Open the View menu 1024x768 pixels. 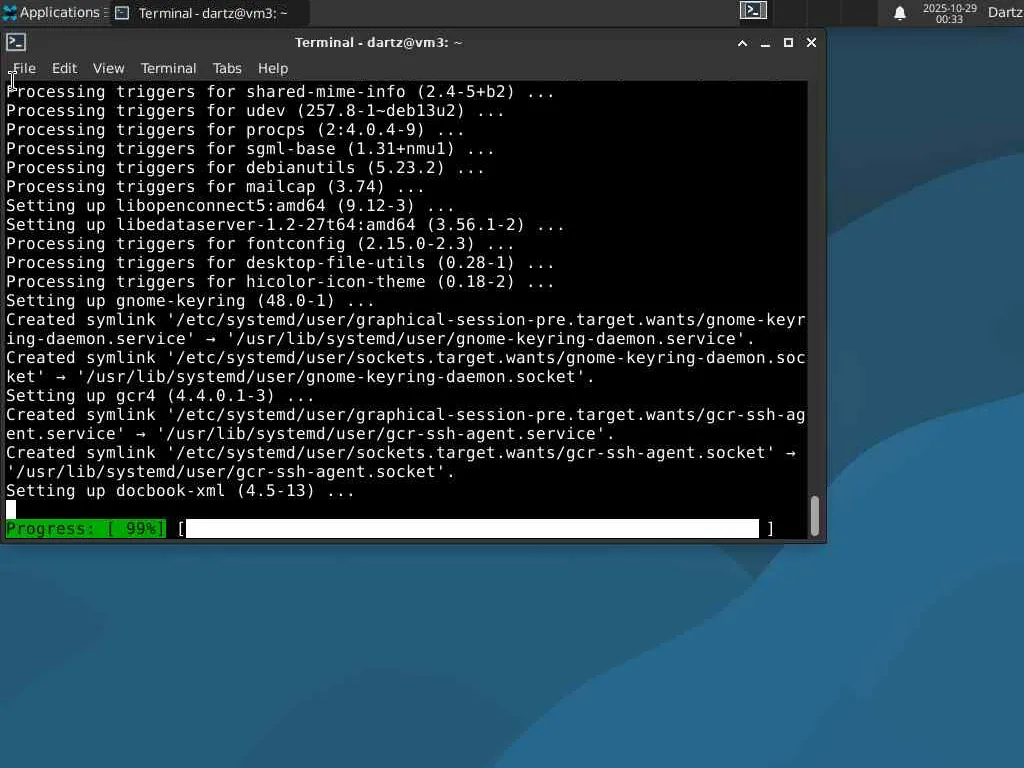pyautogui.click(x=108, y=68)
